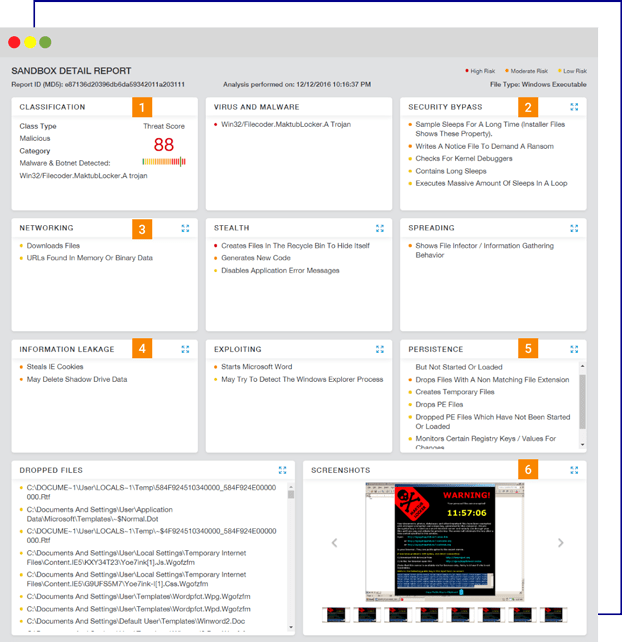Expand the Security Bypass panel
The width and height of the screenshot is (622, 642).
click(x=574, y=107)
